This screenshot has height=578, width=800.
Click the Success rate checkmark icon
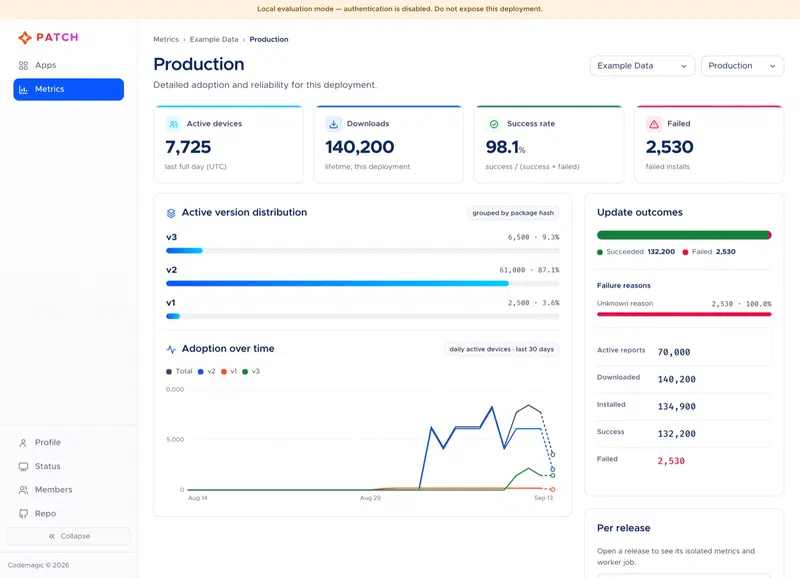click(x=494, y=124)
